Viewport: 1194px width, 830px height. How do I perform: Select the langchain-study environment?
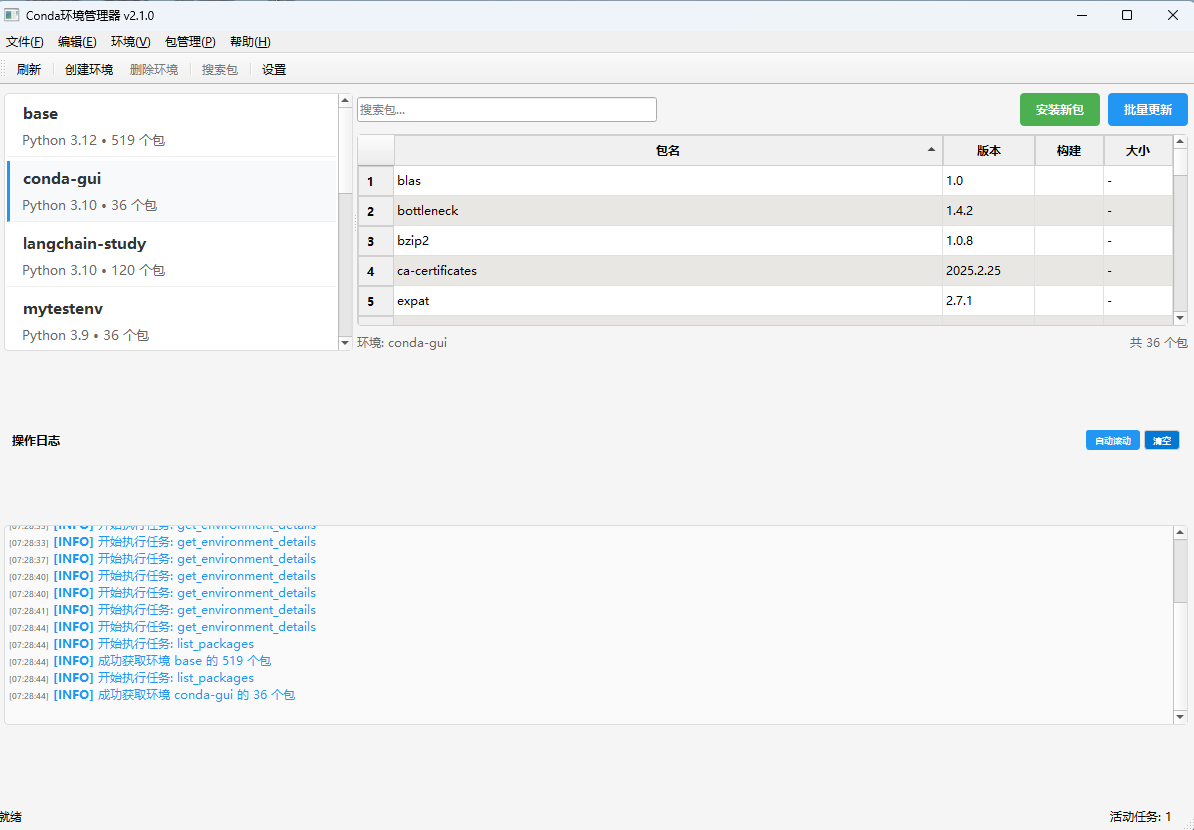(x=172, y=256)
